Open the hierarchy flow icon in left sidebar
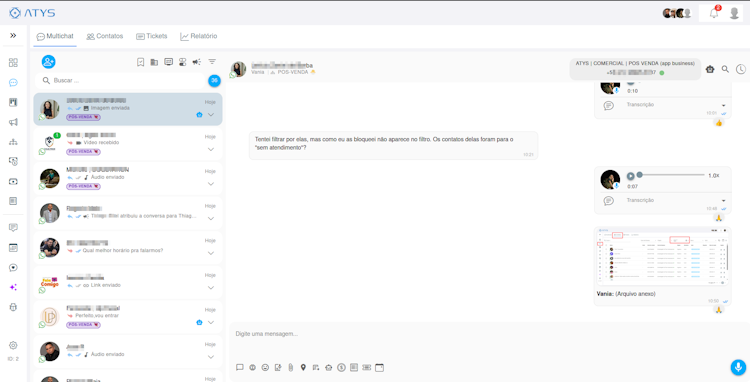 (13, 142)
